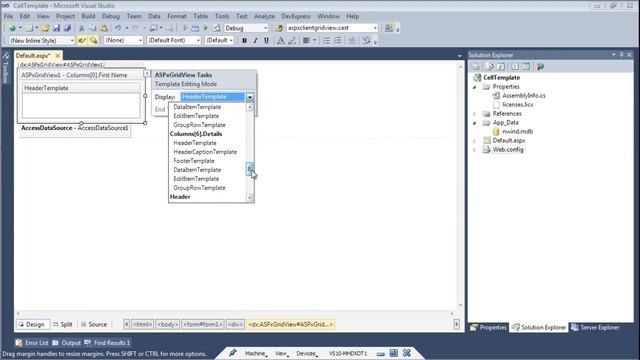Click the Start Debugging play icon

click(x=184, y=28)
